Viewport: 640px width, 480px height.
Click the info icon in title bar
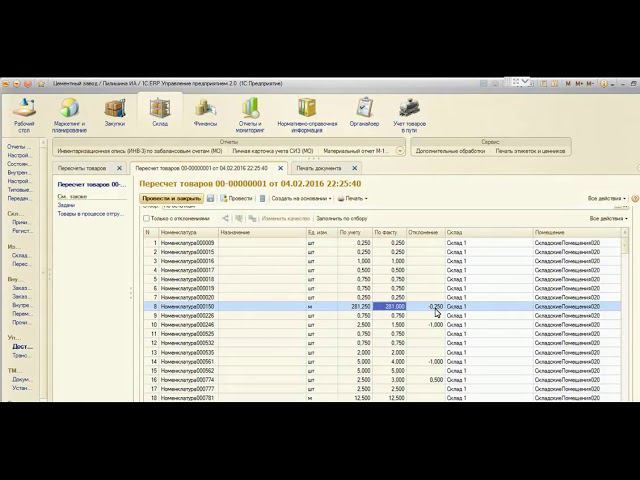[x=604, y=84]
